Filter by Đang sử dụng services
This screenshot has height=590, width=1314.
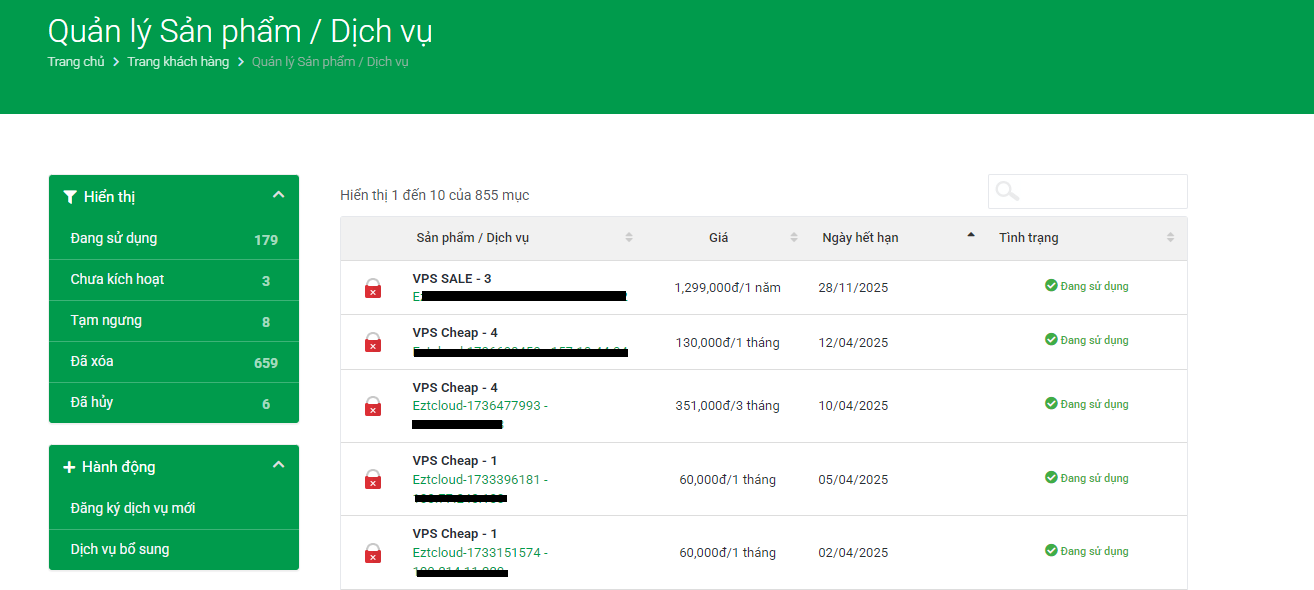(x=114, y=239)
